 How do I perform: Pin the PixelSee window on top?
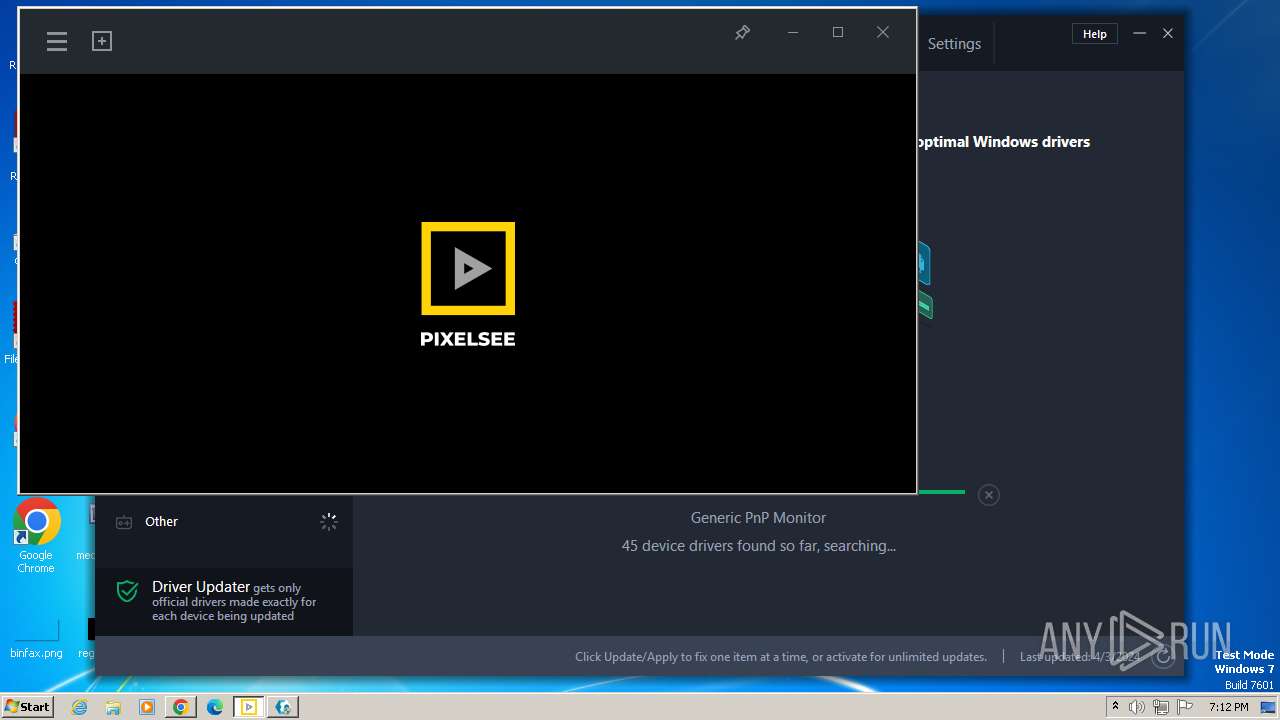[742, 33]
